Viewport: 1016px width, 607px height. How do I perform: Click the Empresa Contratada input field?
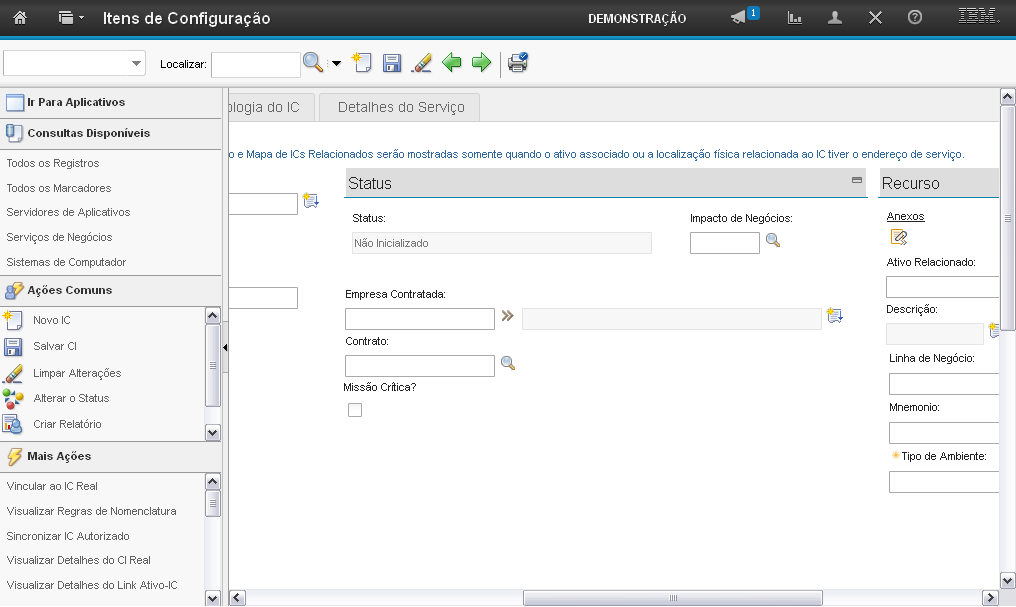pyautogui.click(x=420, y=319)
